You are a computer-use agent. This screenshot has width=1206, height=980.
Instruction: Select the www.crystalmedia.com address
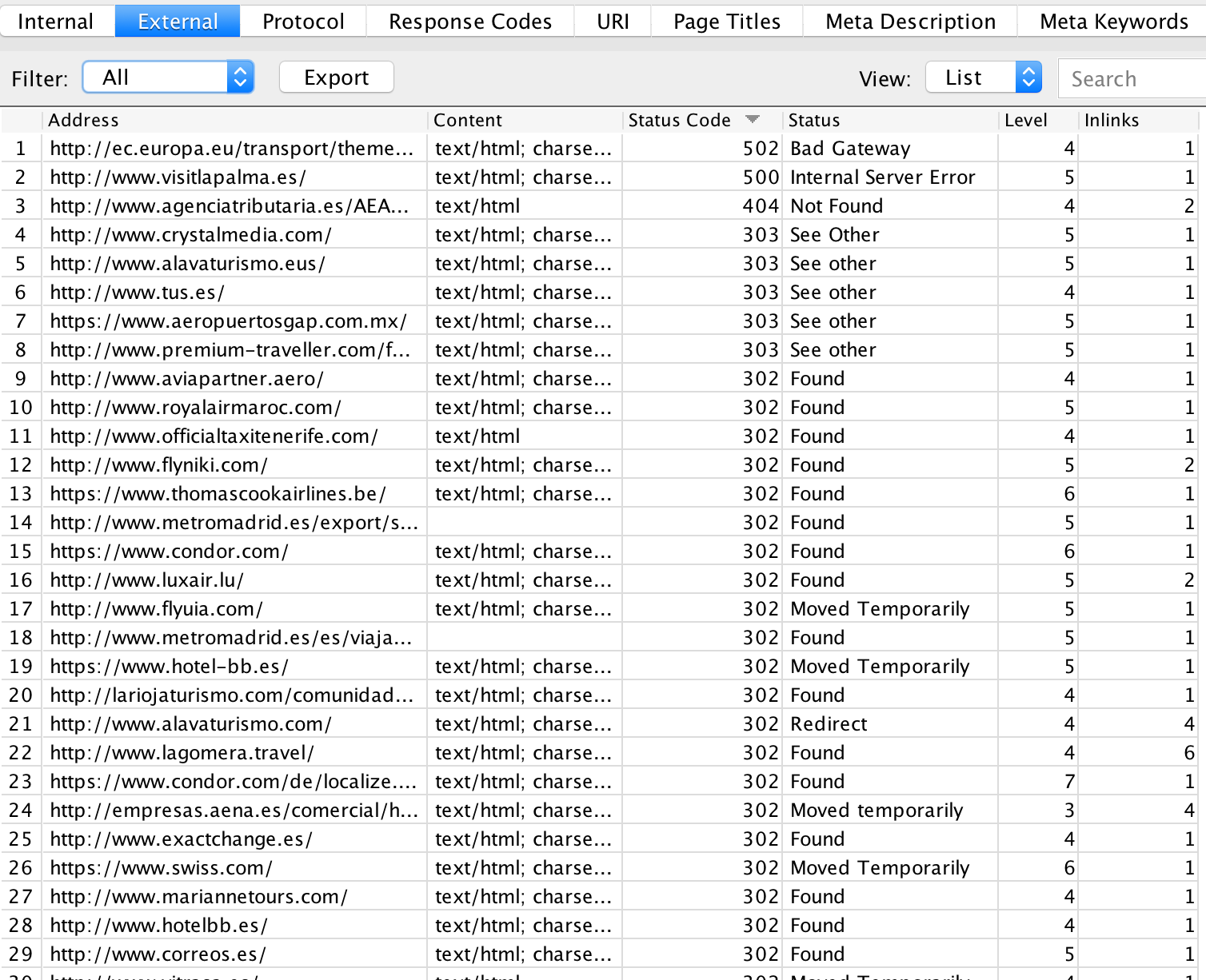point(190,235)
